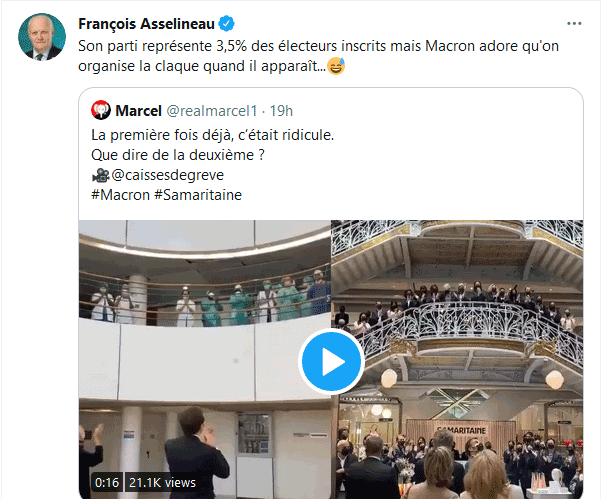Viewport: 604px width, 499px height.
Task: Open the @realmarcel1 handle
Action: (211, 111)
